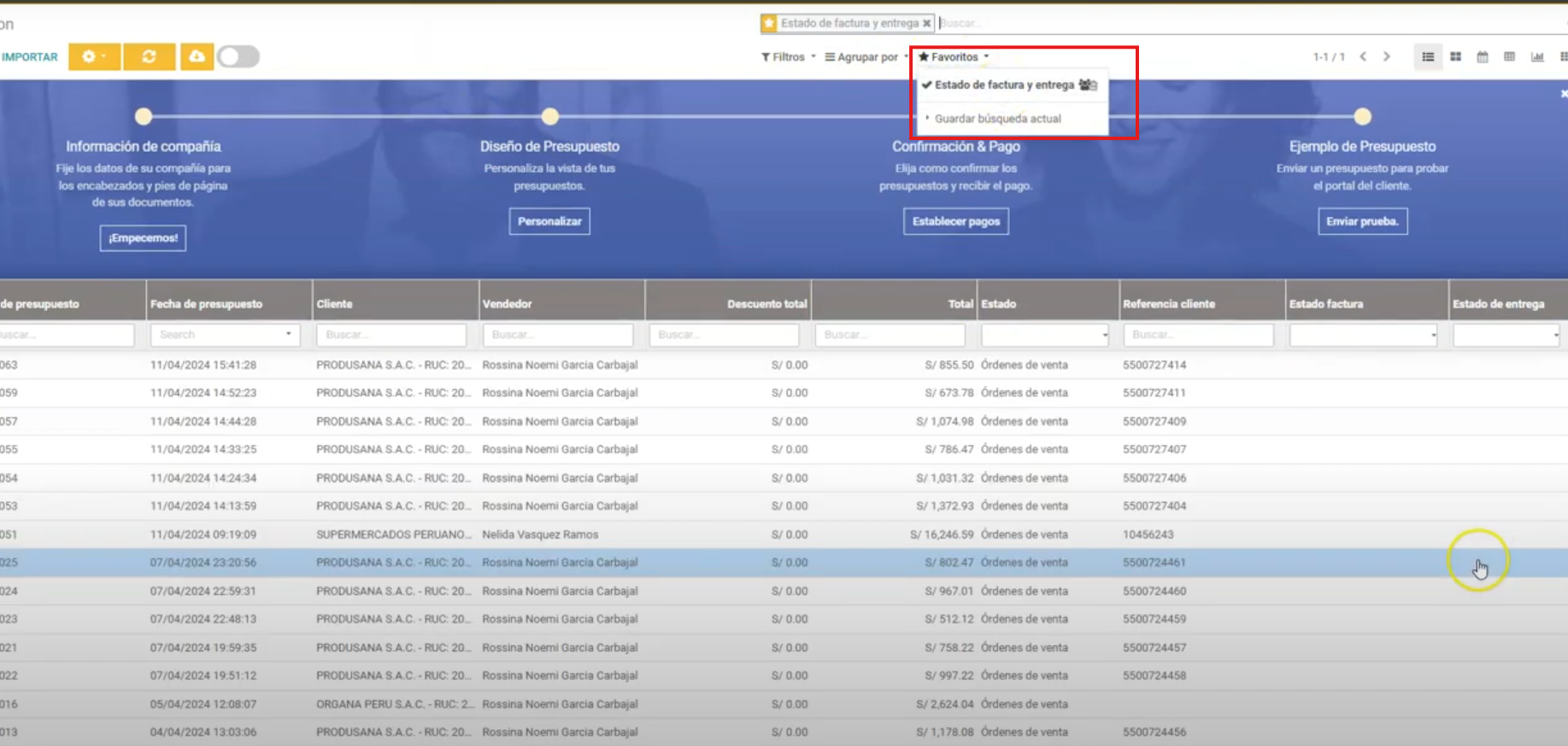Switch to kanban view icon
Viewport: 1568px width, 746px height.
pyautogui.click(x=1455, y=56)
